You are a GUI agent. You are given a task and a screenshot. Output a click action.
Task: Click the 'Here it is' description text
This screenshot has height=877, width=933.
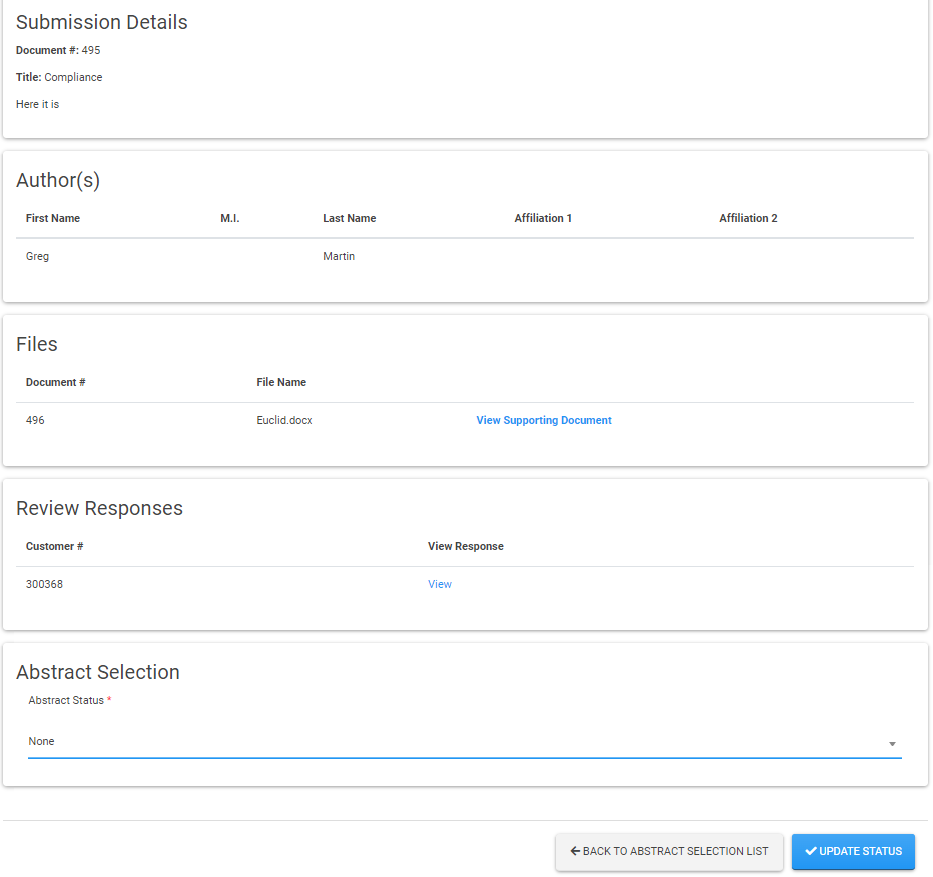[37, 104]
